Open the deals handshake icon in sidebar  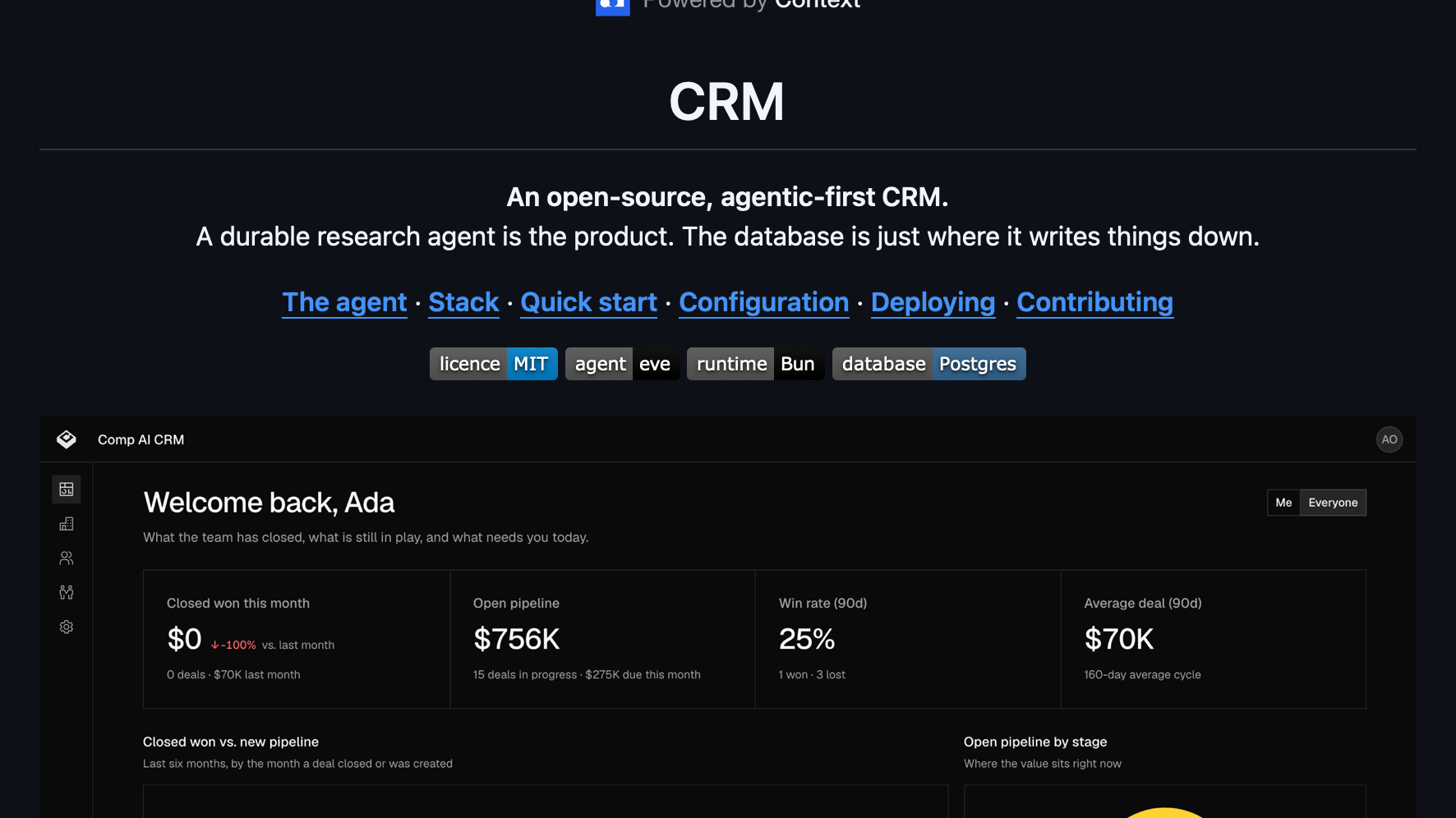click(x=67, y=592)
